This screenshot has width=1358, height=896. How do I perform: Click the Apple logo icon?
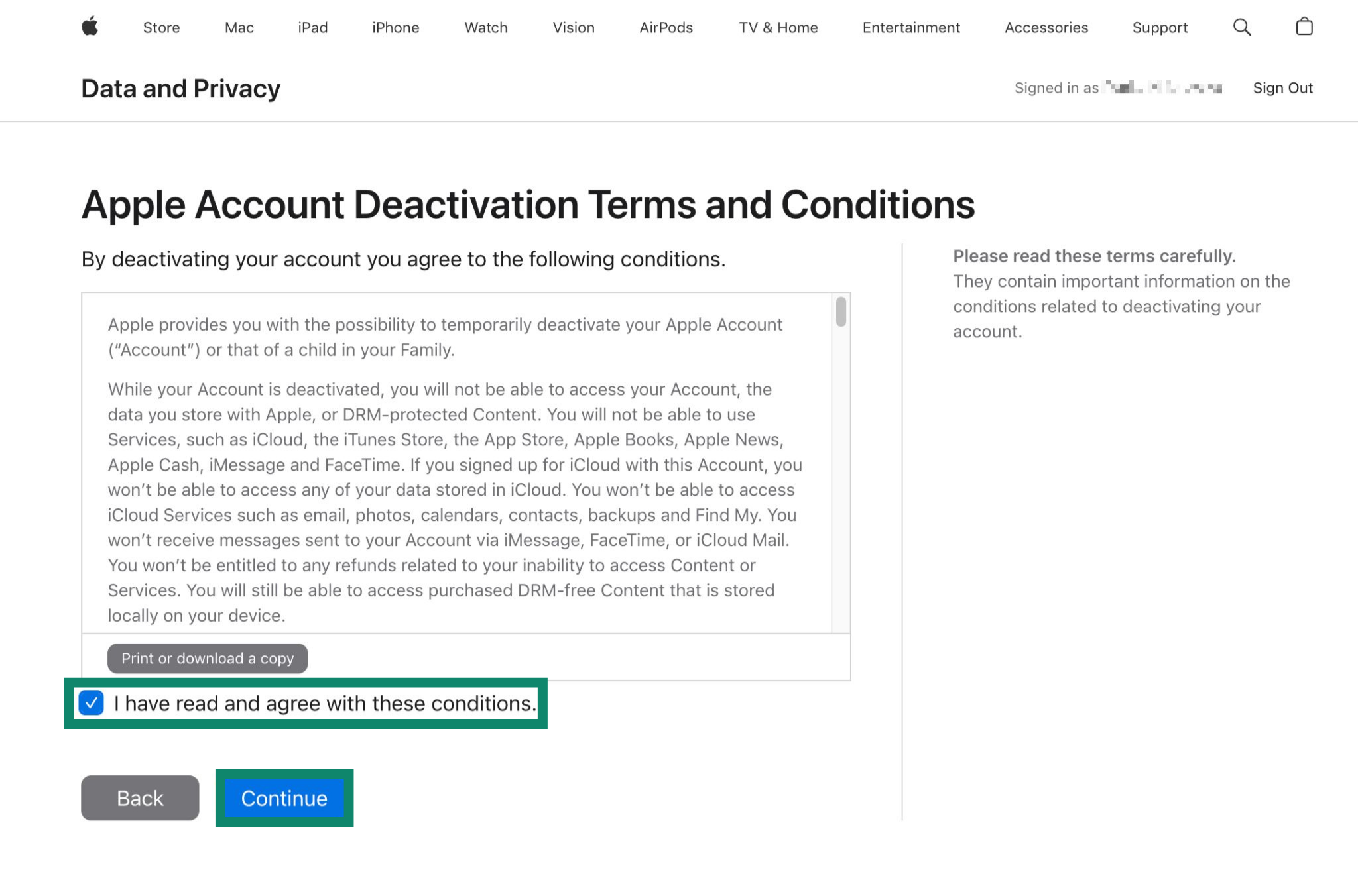pos(90,27)
